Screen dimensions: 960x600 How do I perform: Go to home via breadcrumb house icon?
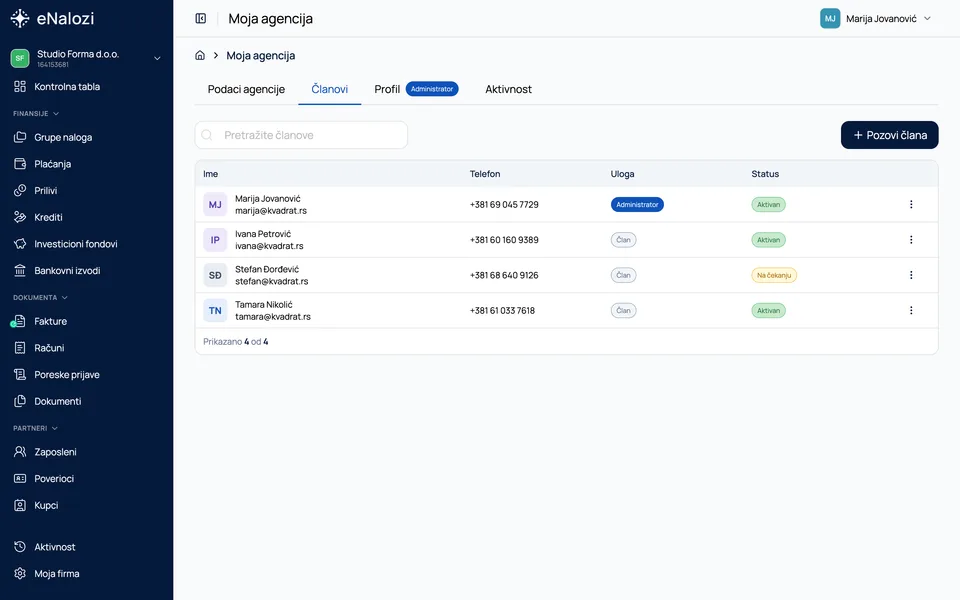pyautogui.click(x=200, y=55)
